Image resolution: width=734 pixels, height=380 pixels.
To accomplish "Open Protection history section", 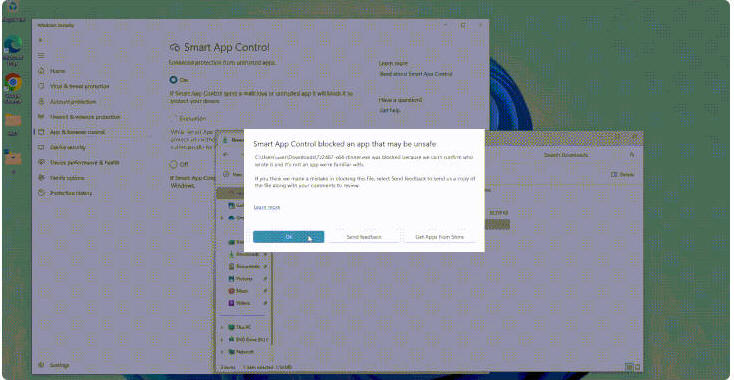I will click(65, 193).
